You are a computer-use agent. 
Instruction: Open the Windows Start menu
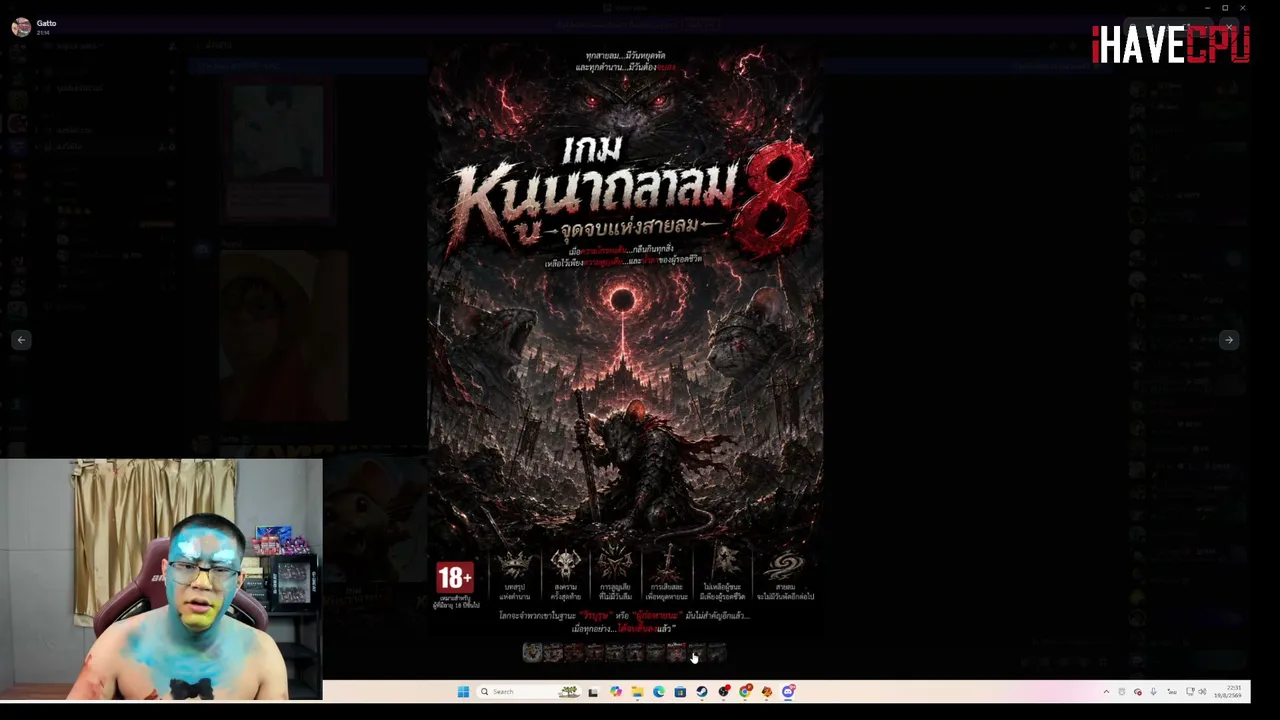click(463, 691)
